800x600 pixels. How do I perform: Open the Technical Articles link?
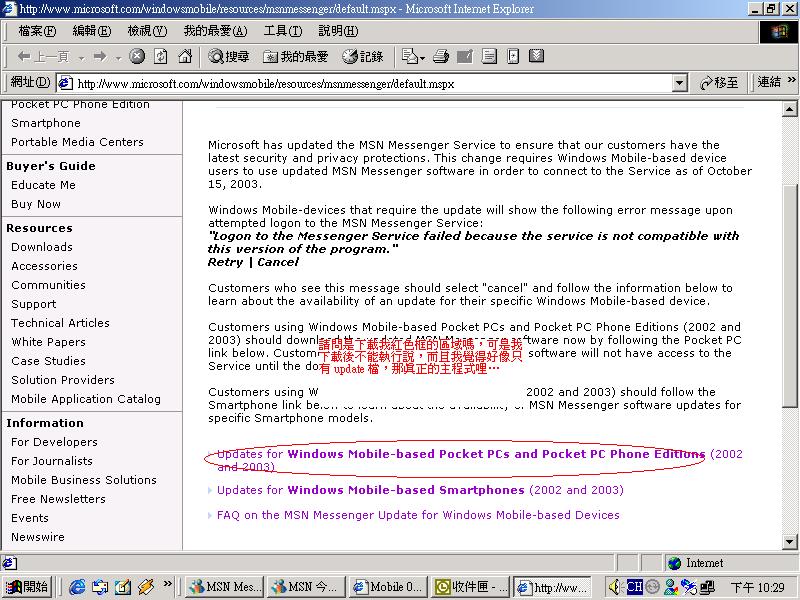click(x=60, y=323)
